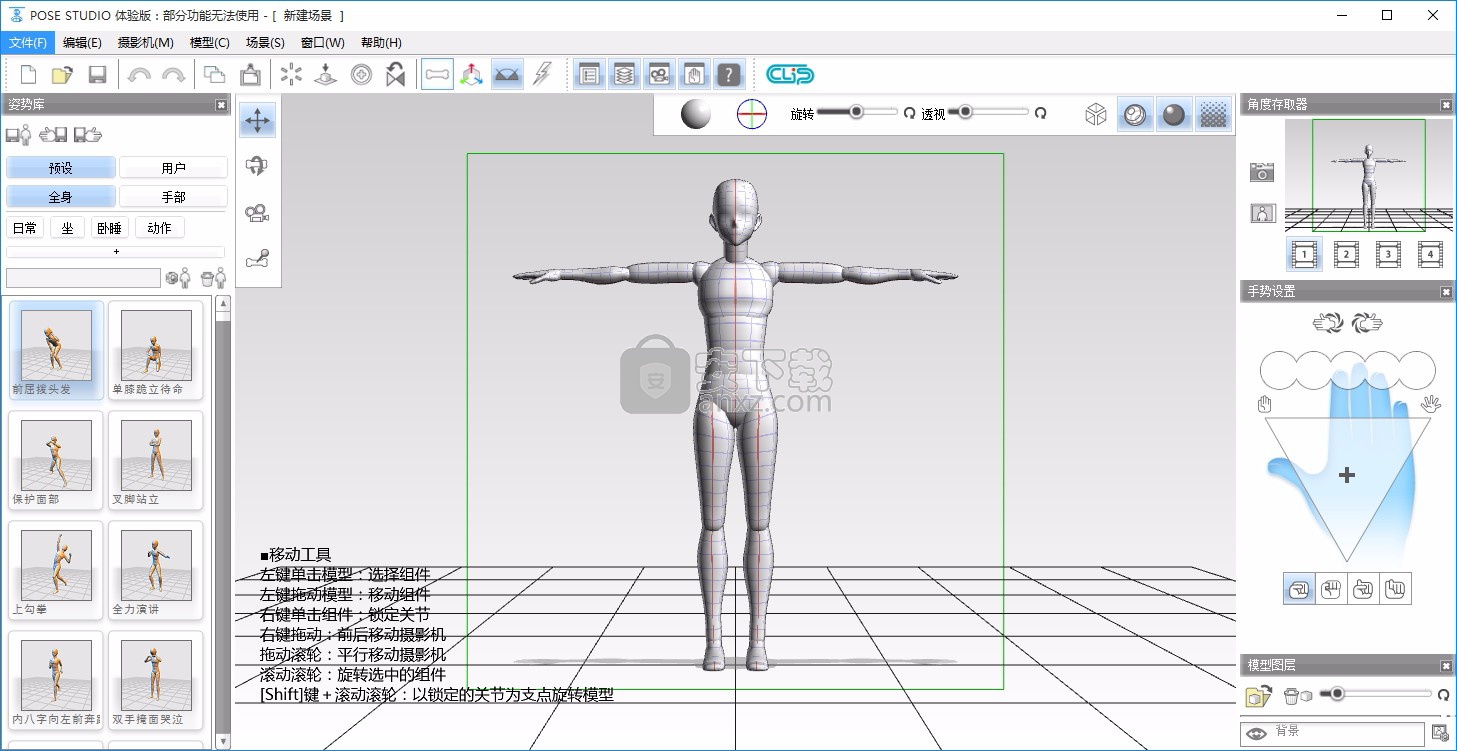
Task: Filter poses by 动作 tag
Action: (x=159, y=228)
